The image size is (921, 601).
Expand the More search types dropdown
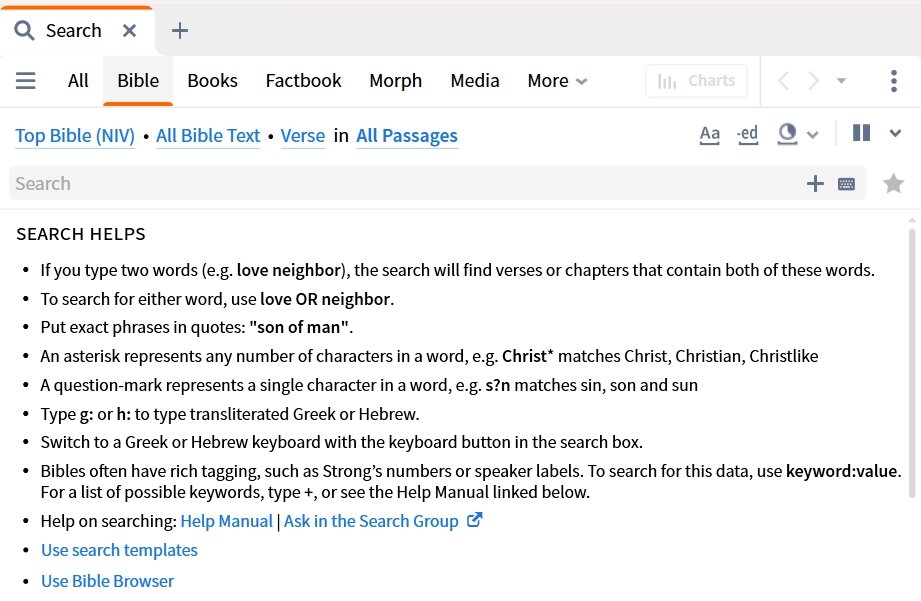(x=557, y=80)
